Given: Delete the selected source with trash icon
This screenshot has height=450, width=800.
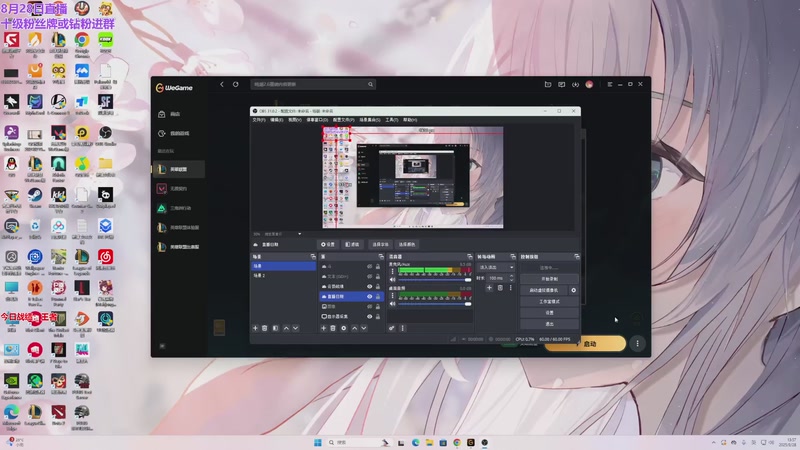Looking at the screenshot, I should pyautogui.click(x=333, y=328).
